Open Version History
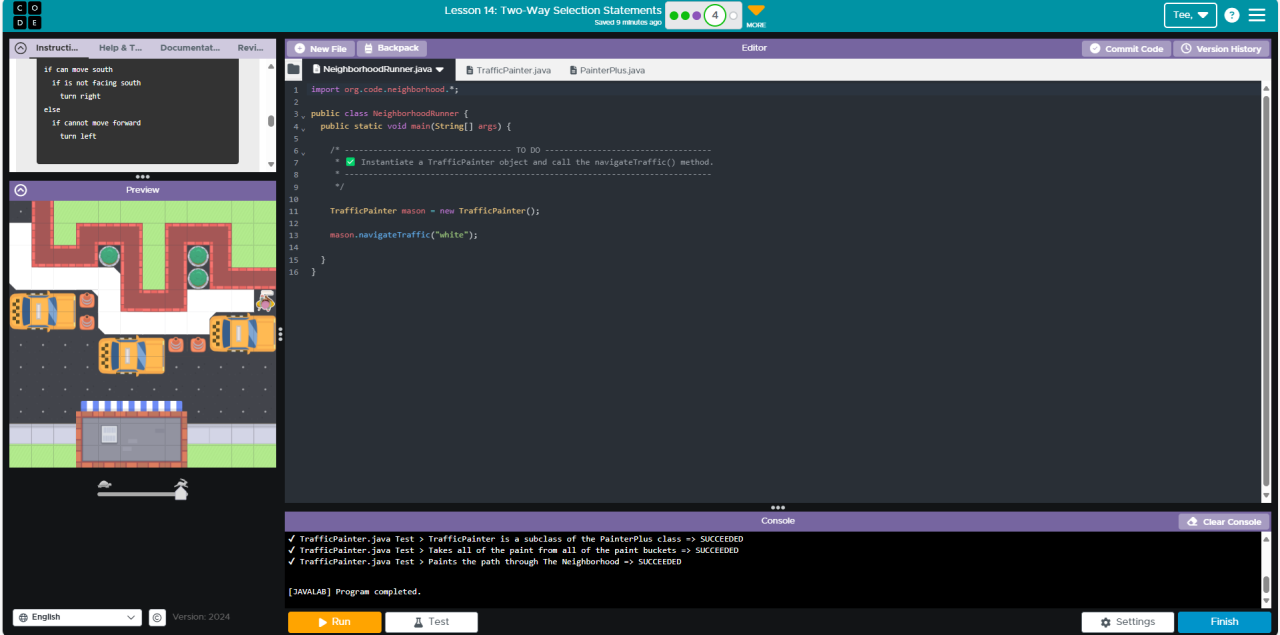The image size is (1280, 635). pyautogui.click(x=1220, y=48)
